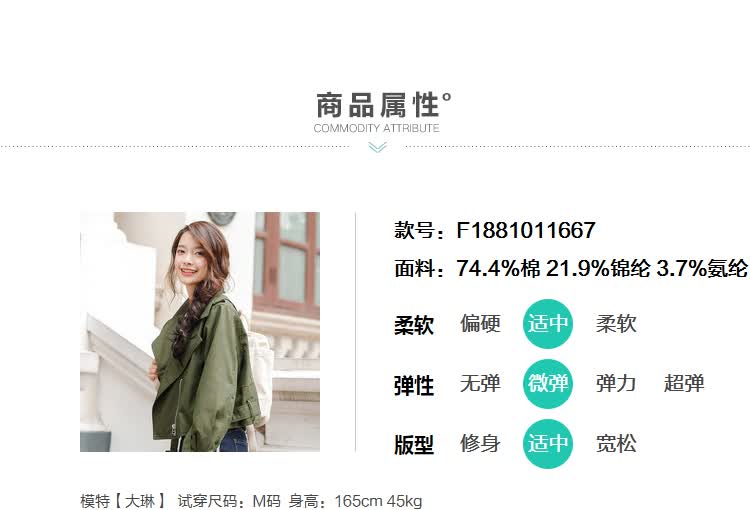Click the style number F1881011667
This screenshot has width=750, height=510.
pos(526,230)
